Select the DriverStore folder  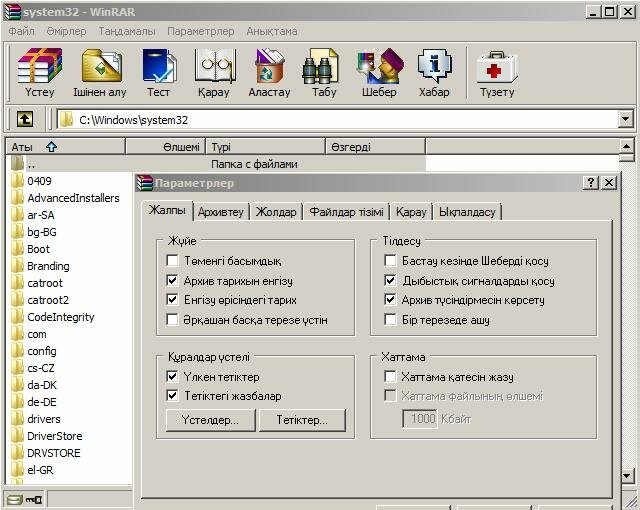pyautogui.click(x=47, y=436)
